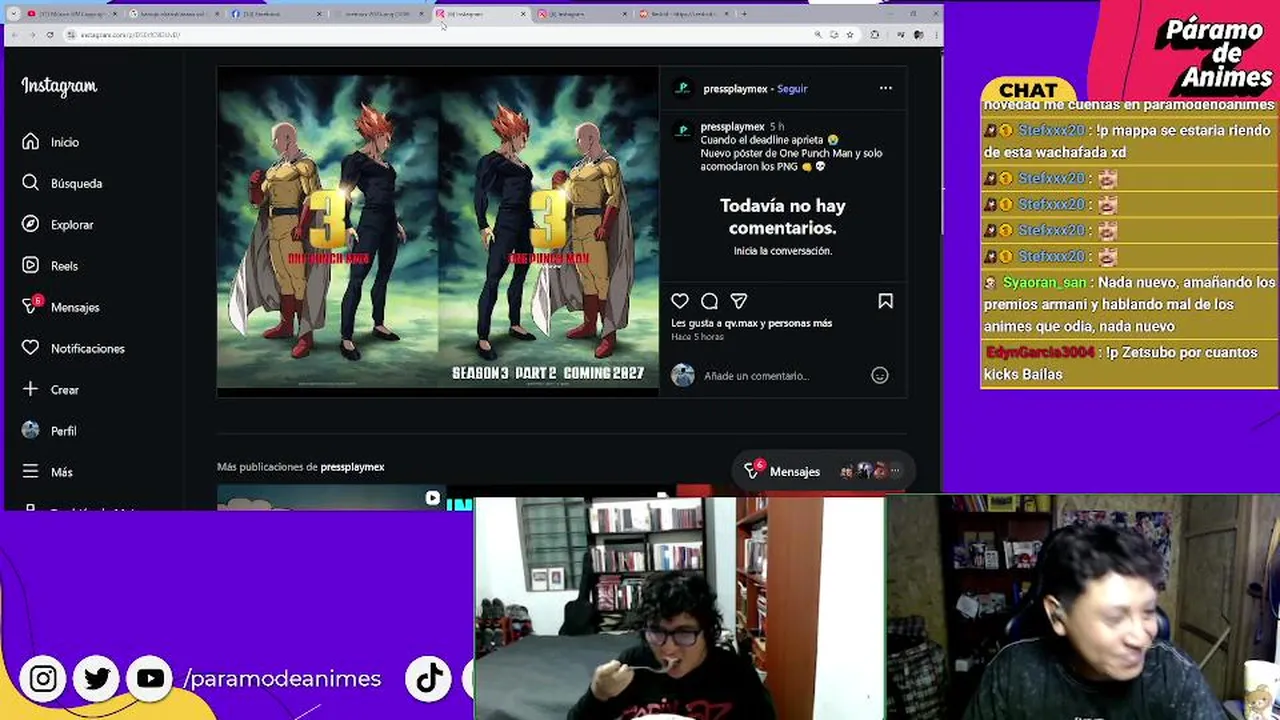Image resolution: width=1280 pixels, height=720 pixels.
Task: Open the emoji picker in comment box
Action: [x=880, y=376]
